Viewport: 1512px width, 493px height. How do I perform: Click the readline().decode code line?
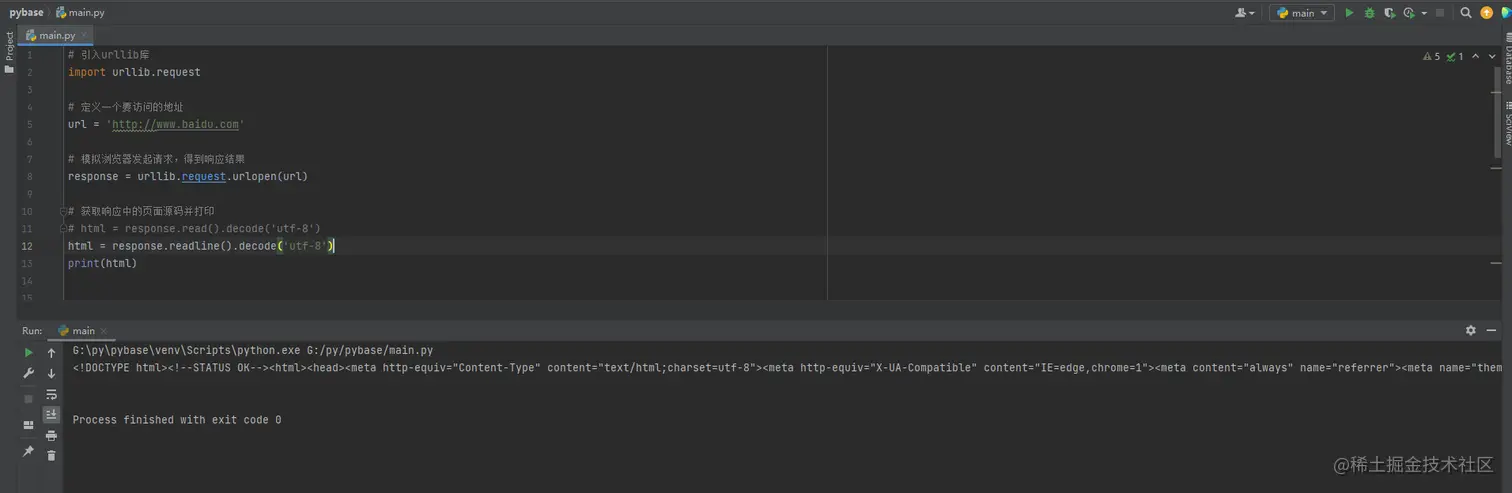tap(201, 246)
